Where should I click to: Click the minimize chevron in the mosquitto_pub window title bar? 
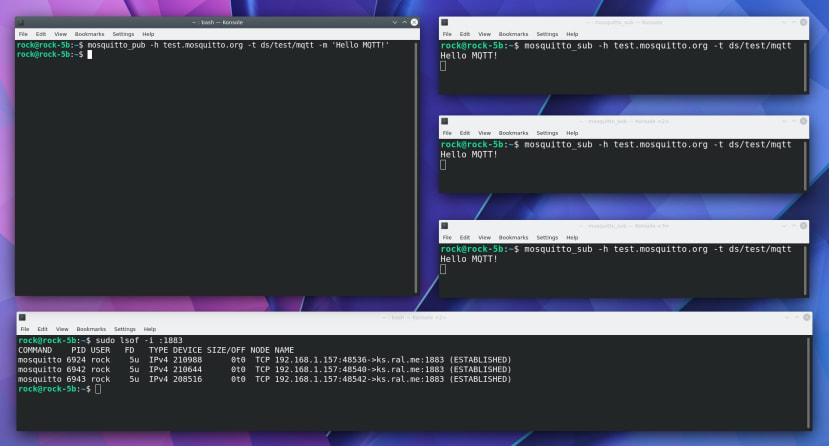click(x=394, y=22)
